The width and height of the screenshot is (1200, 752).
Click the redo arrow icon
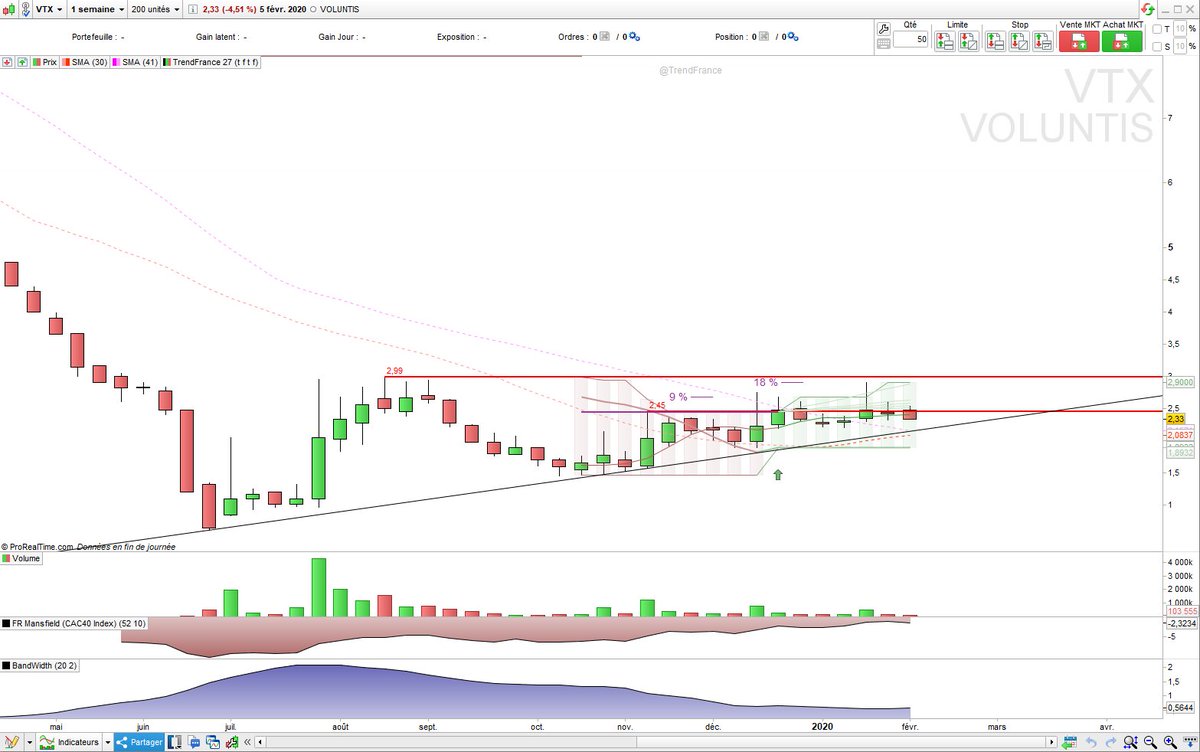[1109, 742]
